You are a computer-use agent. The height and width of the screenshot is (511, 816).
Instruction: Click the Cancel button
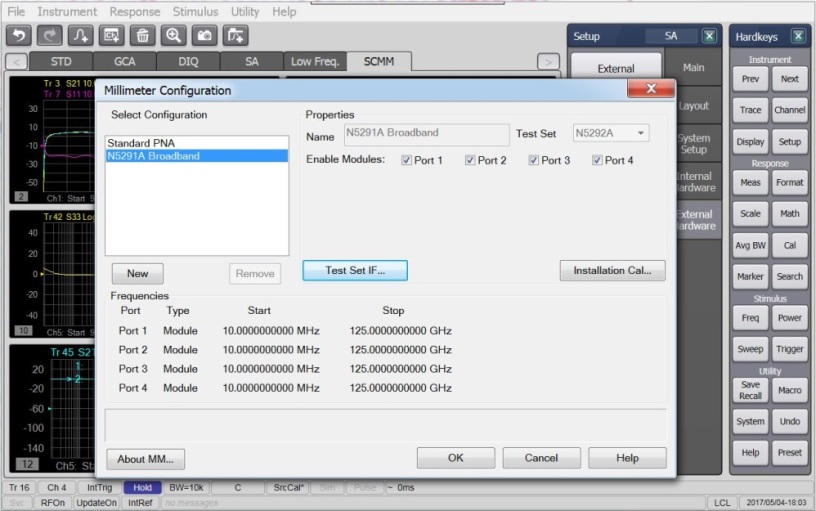pos(541,458)
